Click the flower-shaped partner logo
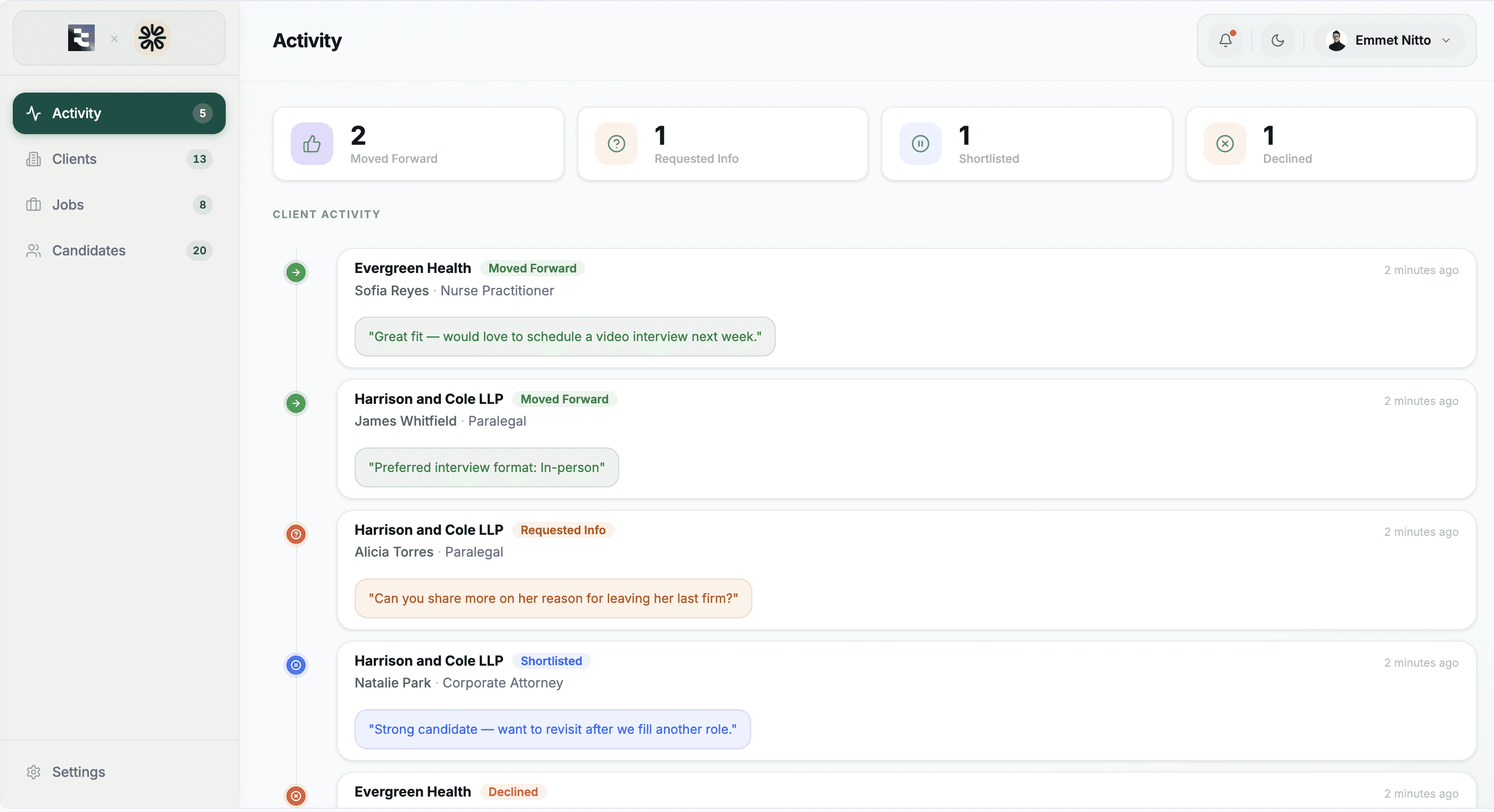This screenshot has width=1494, height=812. pos(152,38)
